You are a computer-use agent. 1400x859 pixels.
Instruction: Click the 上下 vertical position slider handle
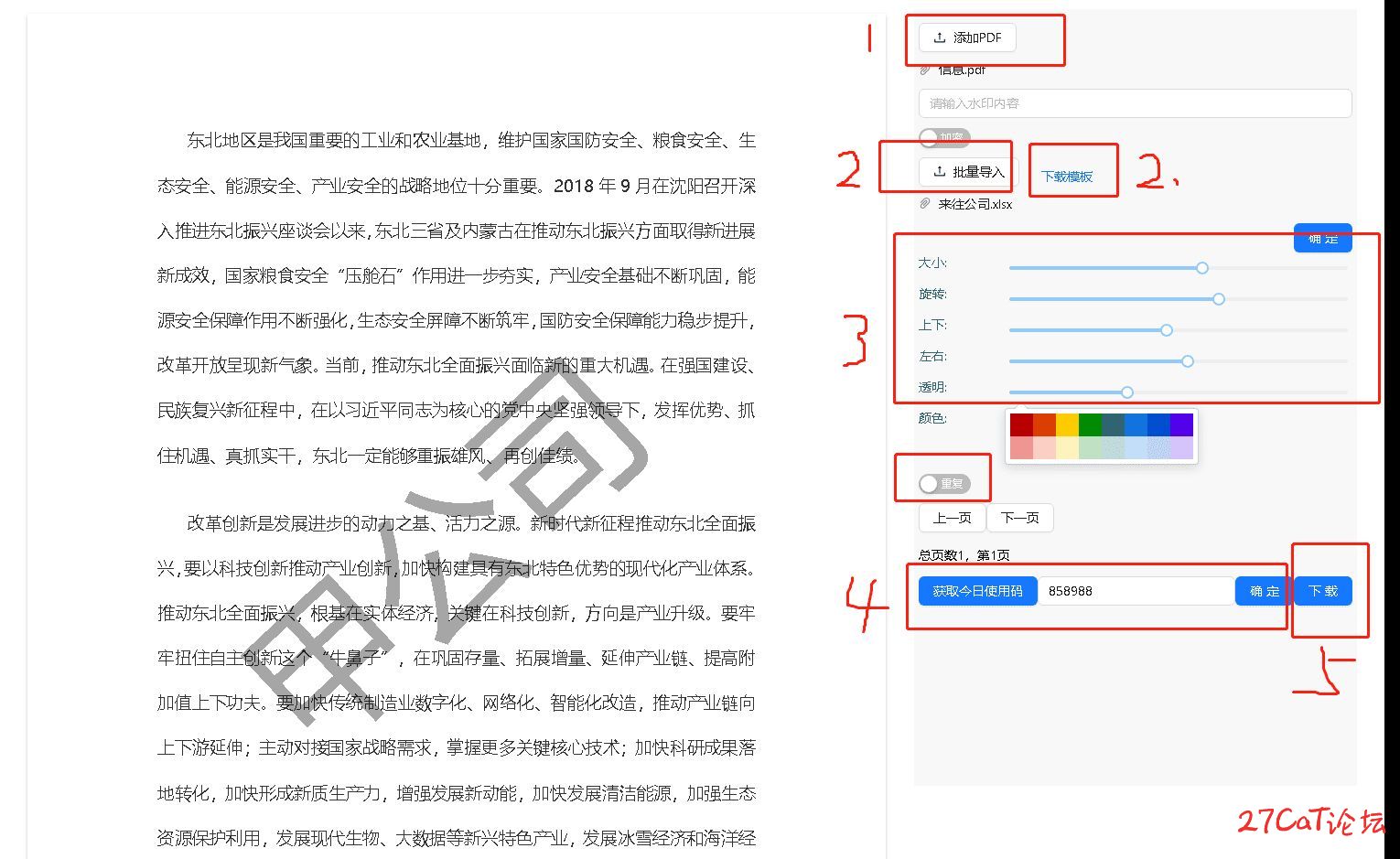click(1167, 330)
